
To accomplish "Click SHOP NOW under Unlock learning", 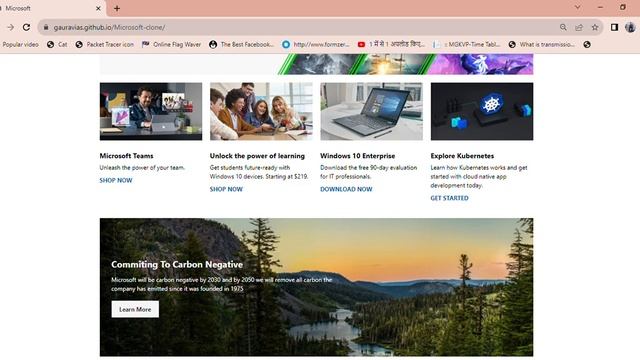I will (x=226, y=189).
